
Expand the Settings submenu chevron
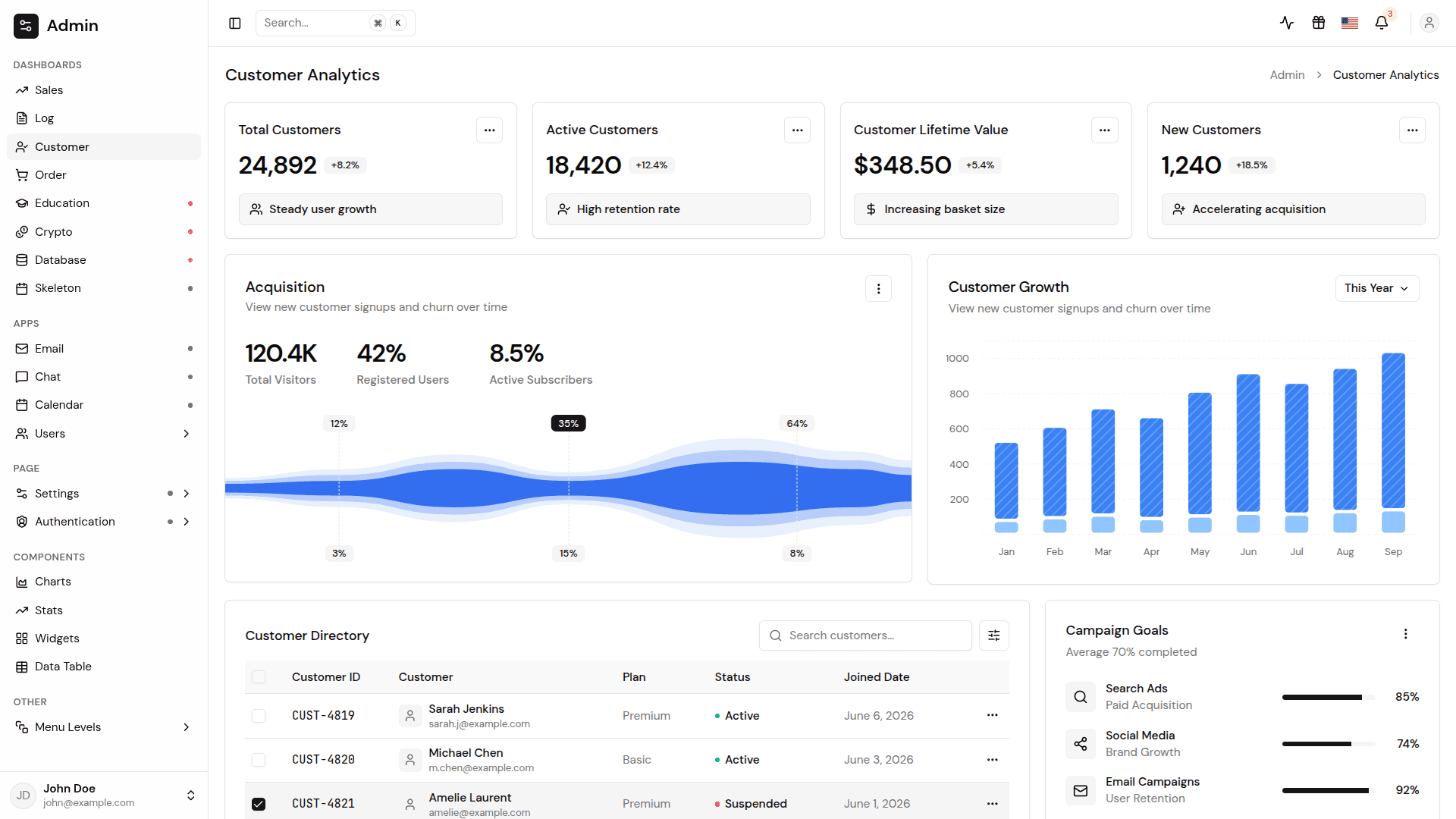(187, 494)
